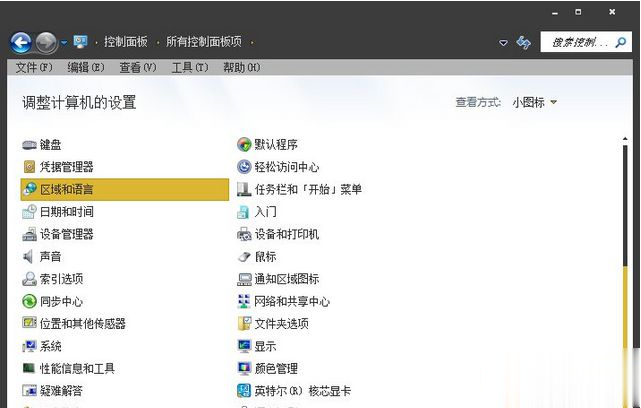The width and height of the screenshot is (641, 408).
Task: Open the 性能信息和工具 link
Action: pyautogui.click(x=77, y=368)
